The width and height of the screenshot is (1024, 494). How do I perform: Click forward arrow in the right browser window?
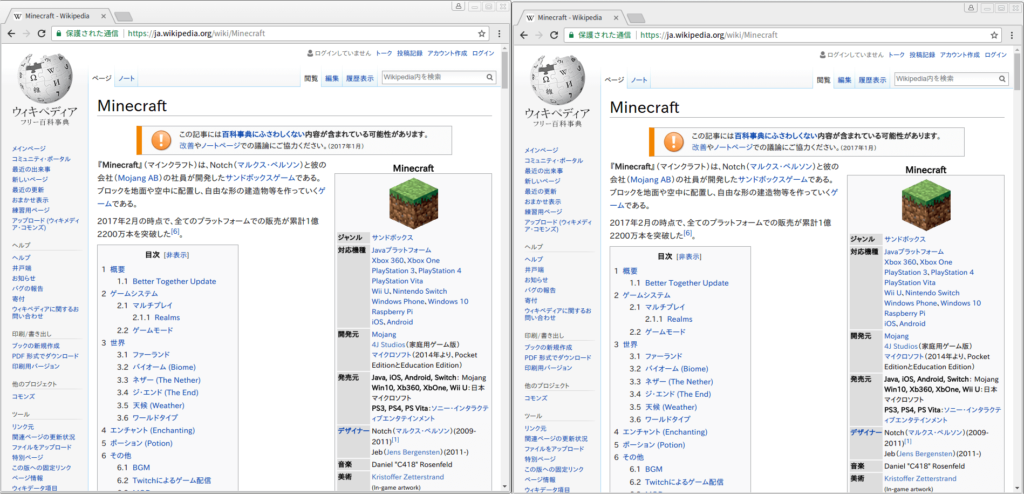point(539,35)
